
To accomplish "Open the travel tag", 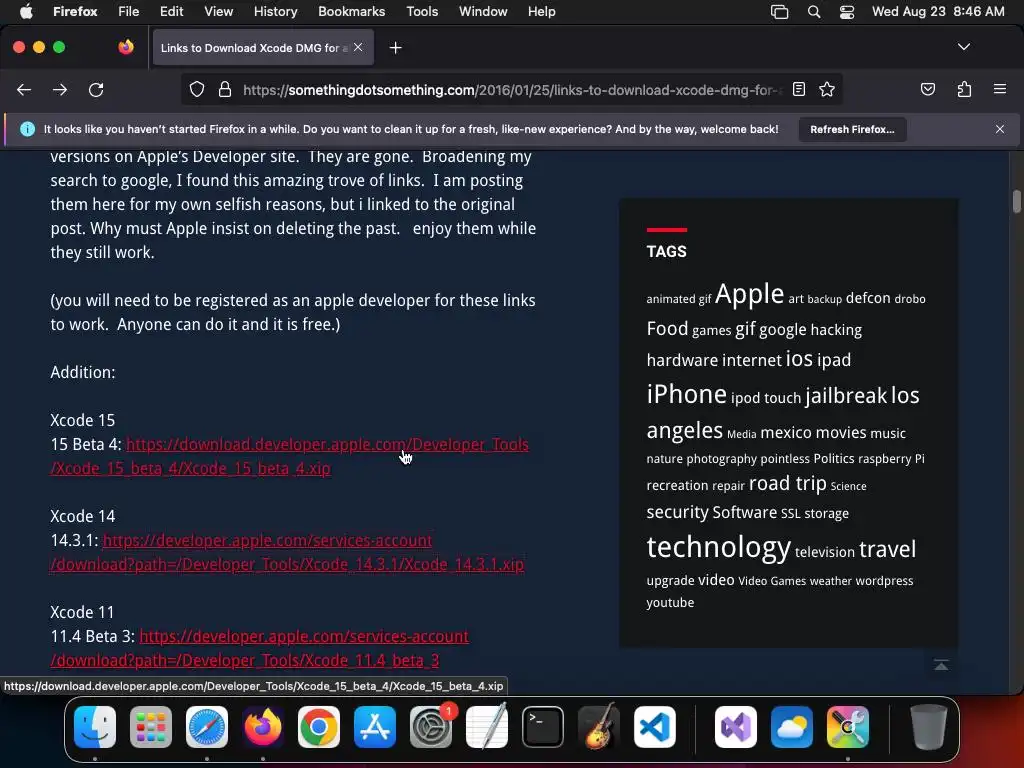I will (887, 549).
